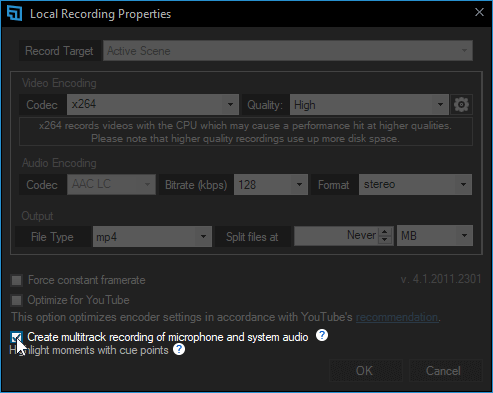Open the Record Target Active Scene dropdown
The width and height of the screenshot is (493, 393).
click(x=288, y=51)
